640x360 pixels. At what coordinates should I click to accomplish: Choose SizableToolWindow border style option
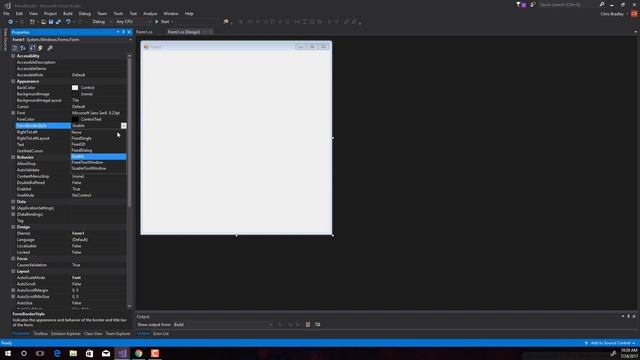point(98,168)
